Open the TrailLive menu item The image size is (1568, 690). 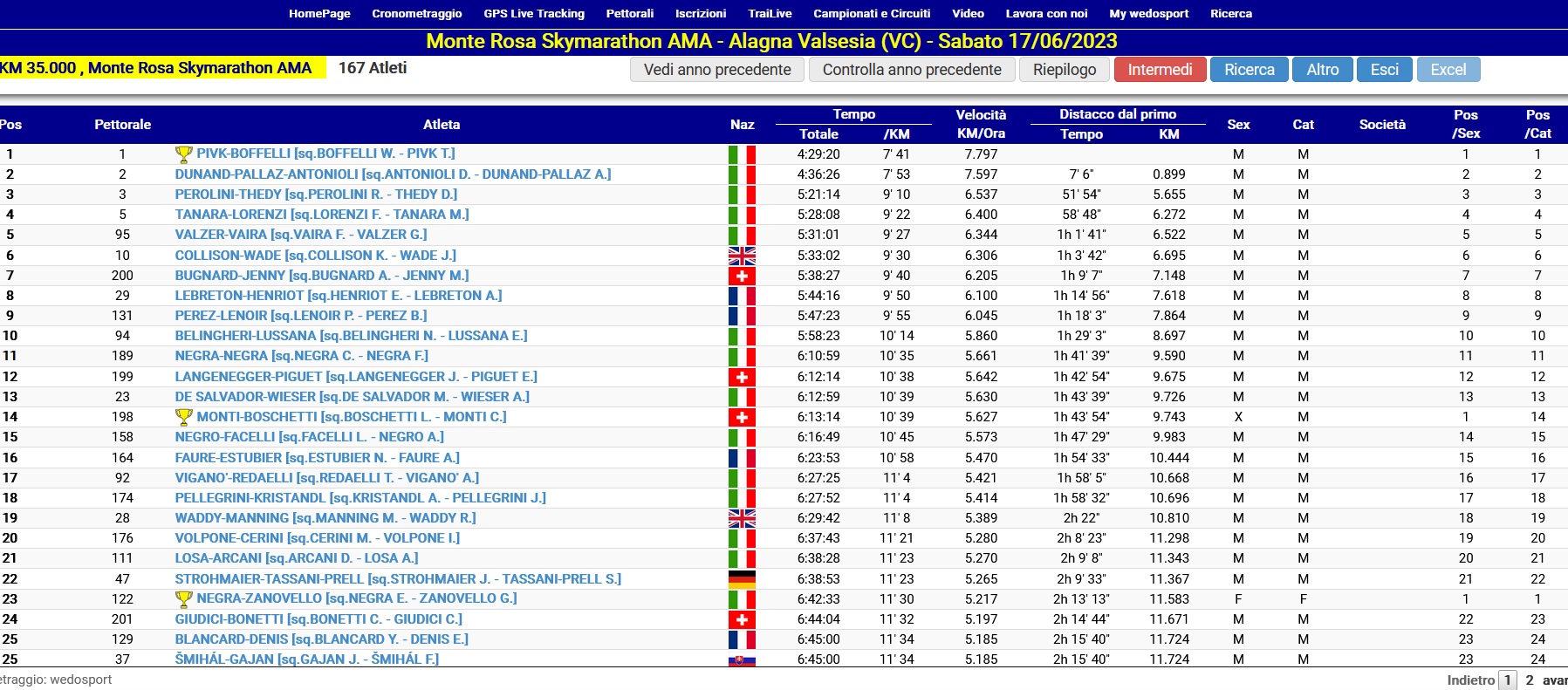(770, 13)
